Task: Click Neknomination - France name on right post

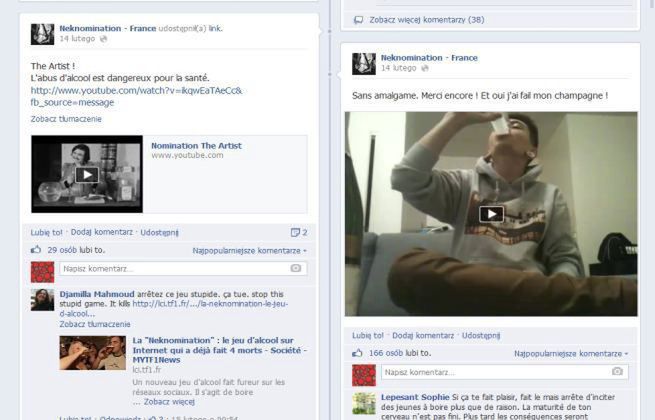Action: pos(429,58)
